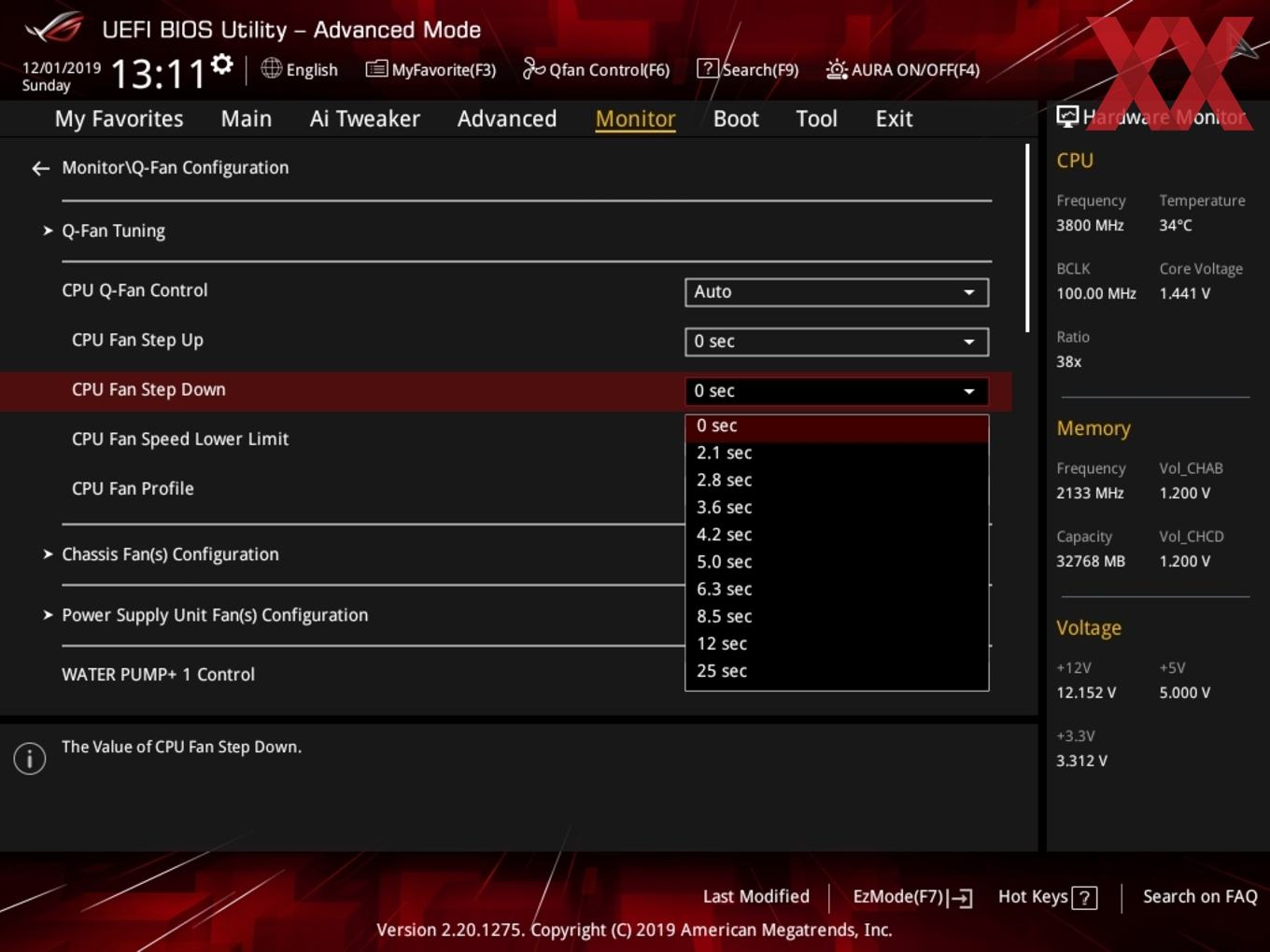
Task: Select CPU Q-Fan Control label
Action: click(x=134, y=290)
